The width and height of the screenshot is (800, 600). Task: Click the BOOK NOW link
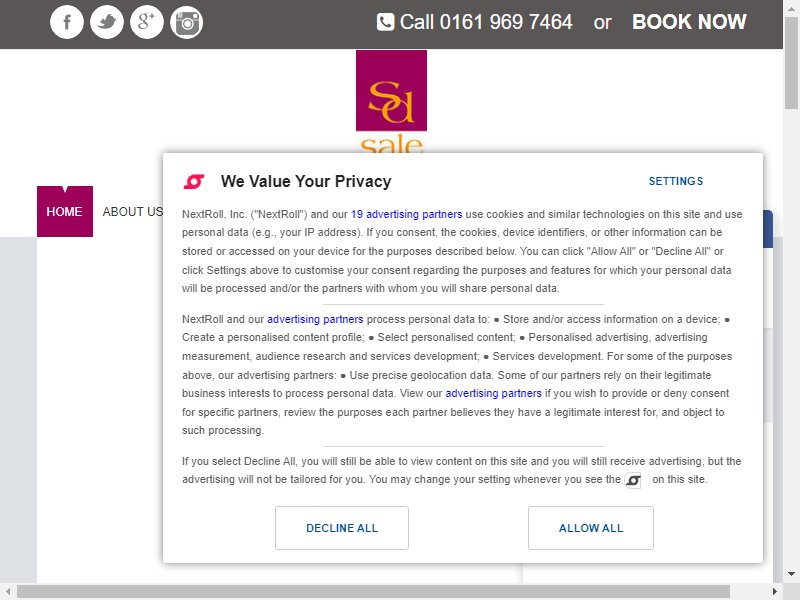tap(689, 22)
